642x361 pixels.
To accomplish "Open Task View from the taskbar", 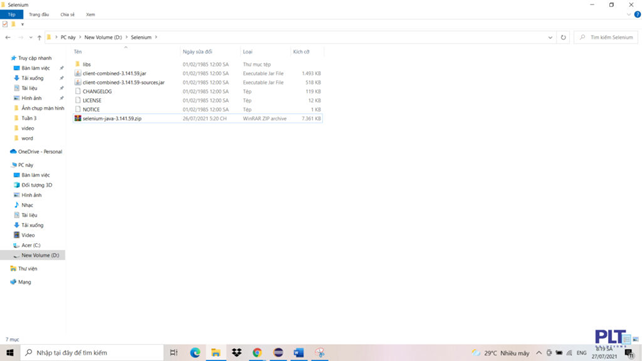I will [174, 352].
